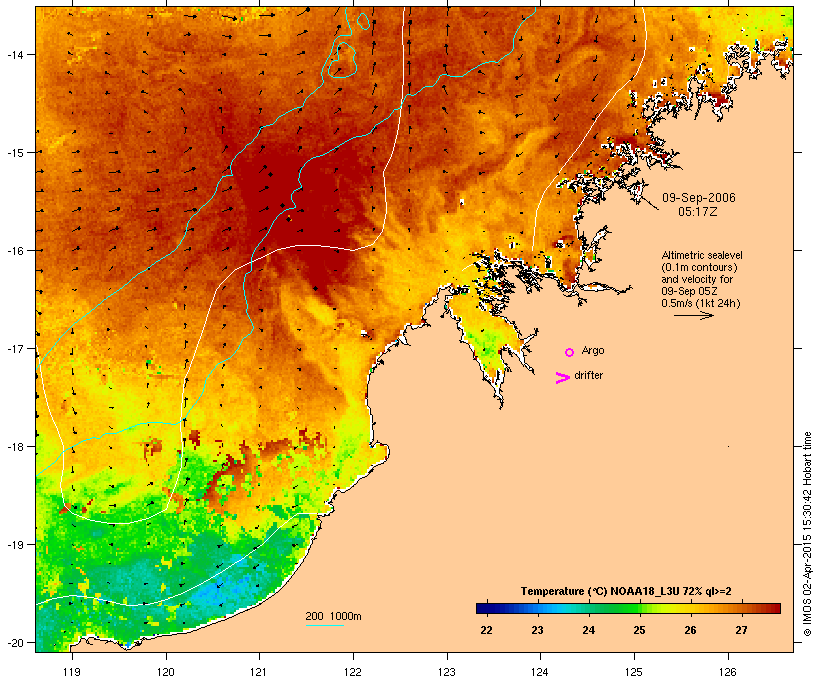Click the colorbar value 25

point(639,630)
